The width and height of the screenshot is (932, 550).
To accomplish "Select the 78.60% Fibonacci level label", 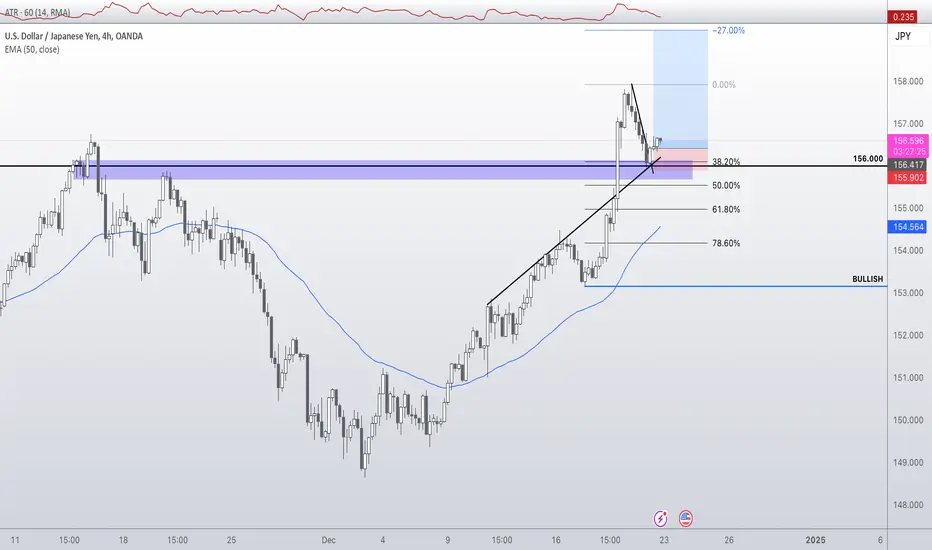I will click(x=726, y=243).
